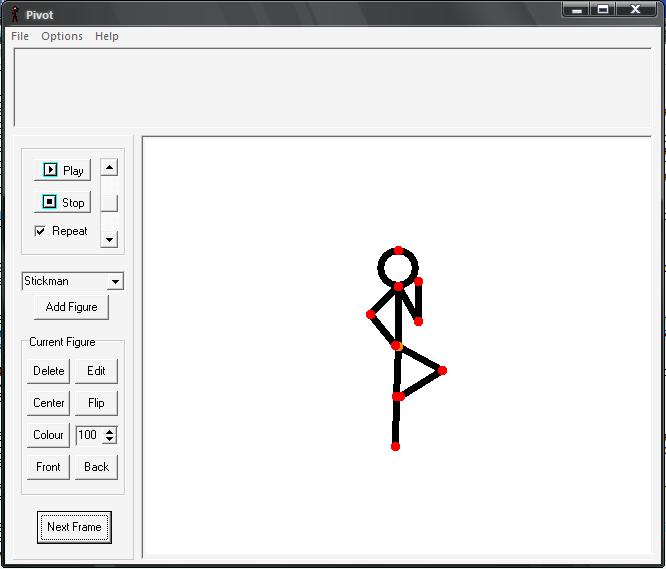
Task: Flip the current figure
Action: tap(96, 403)
